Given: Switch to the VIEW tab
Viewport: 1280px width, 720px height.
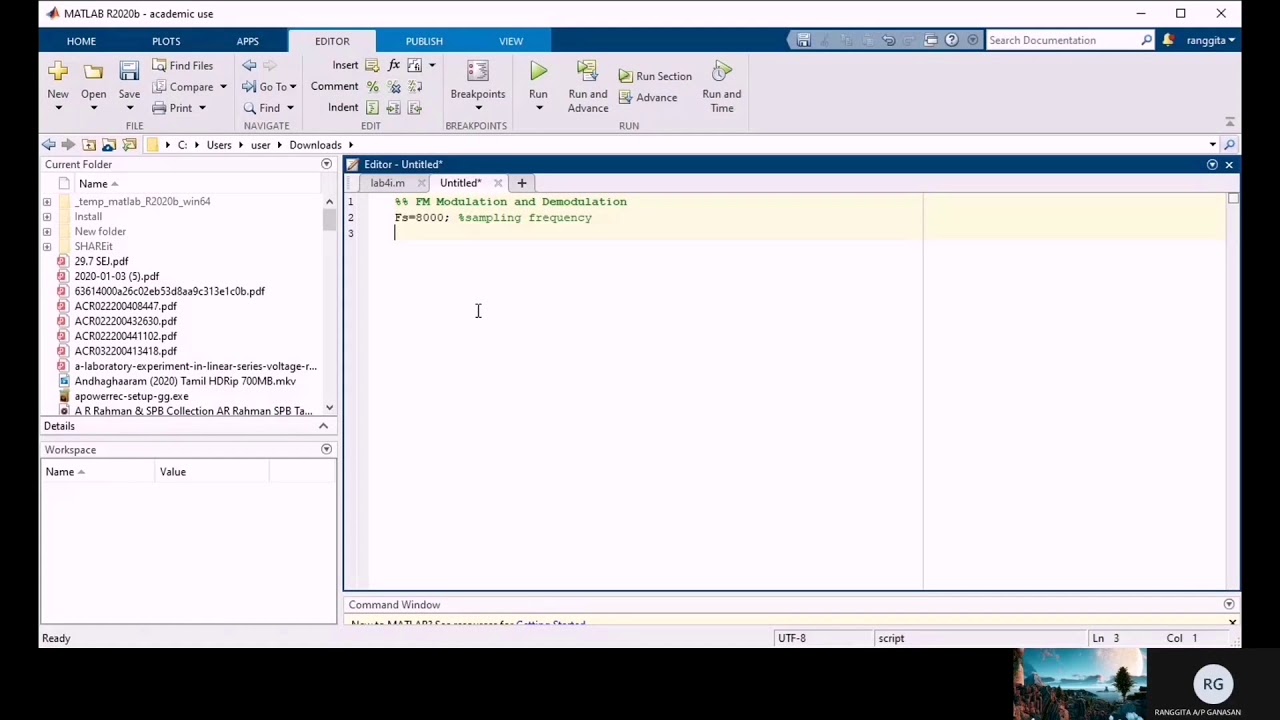Looking at the screenshot, I should [x=511, y=41].
